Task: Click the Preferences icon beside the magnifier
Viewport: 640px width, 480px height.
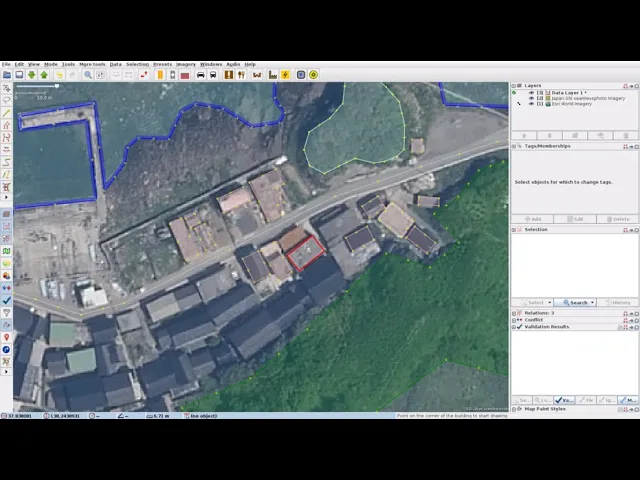Action: tap(100, 75)
